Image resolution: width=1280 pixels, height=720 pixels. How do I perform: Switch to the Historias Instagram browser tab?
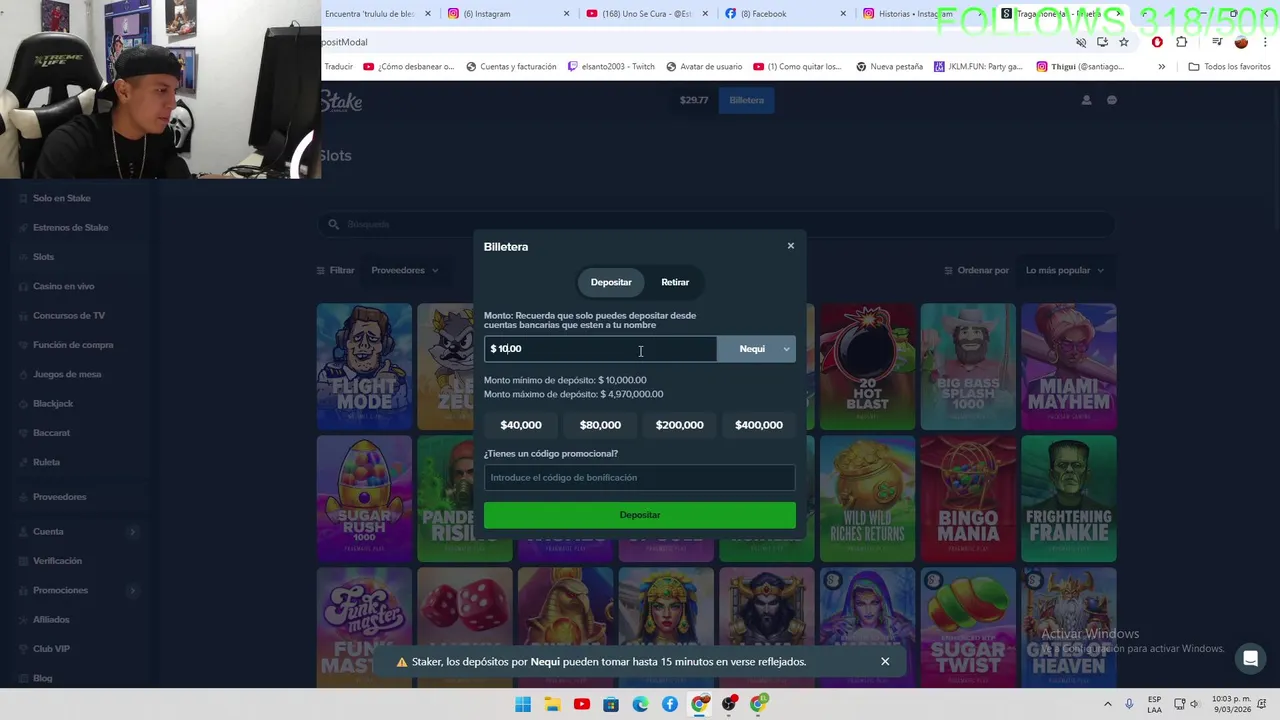point(915,14)
